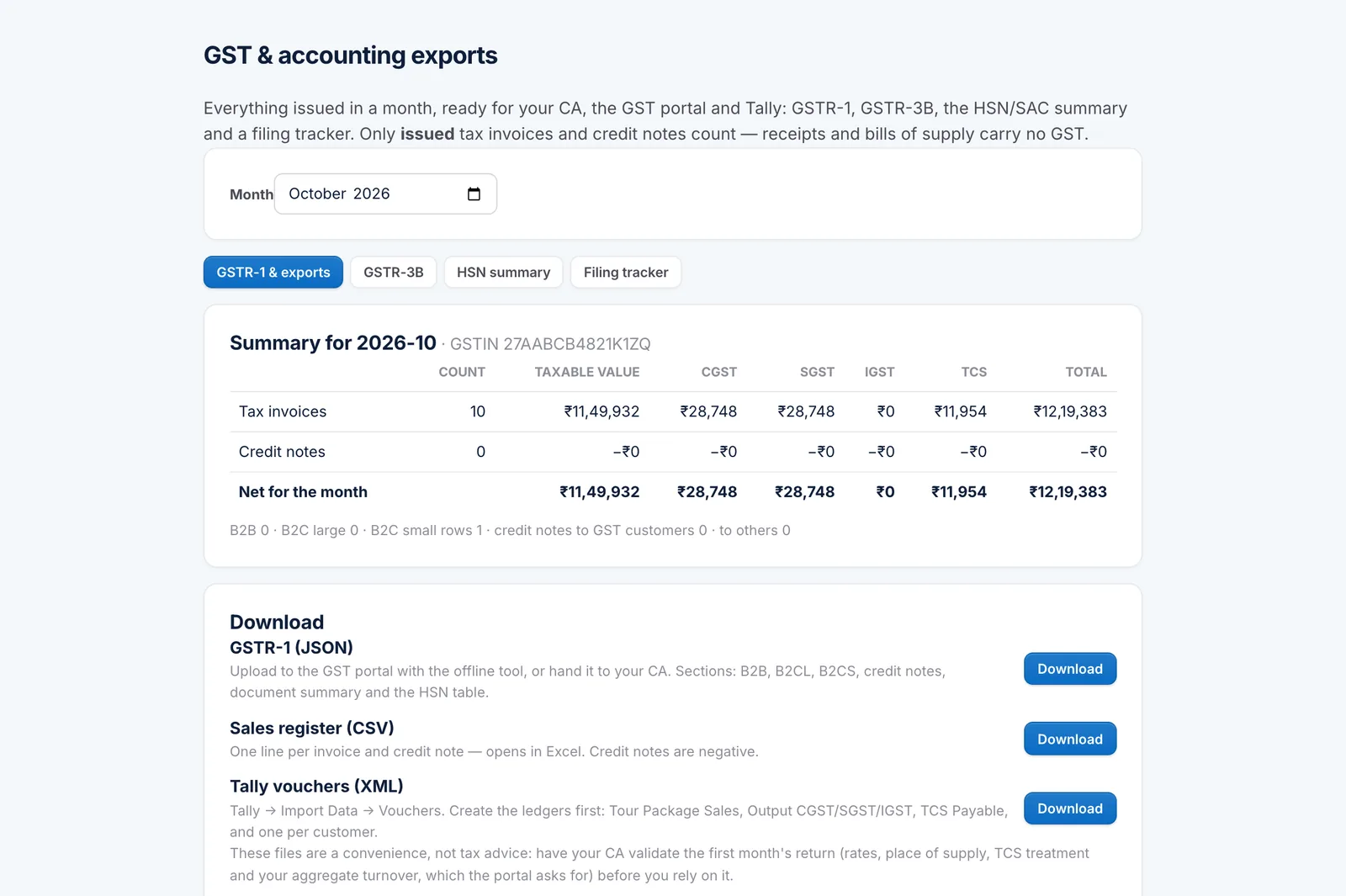
Task: Click the B2B 0 · B2C large summary line
Action: (510, 531)
